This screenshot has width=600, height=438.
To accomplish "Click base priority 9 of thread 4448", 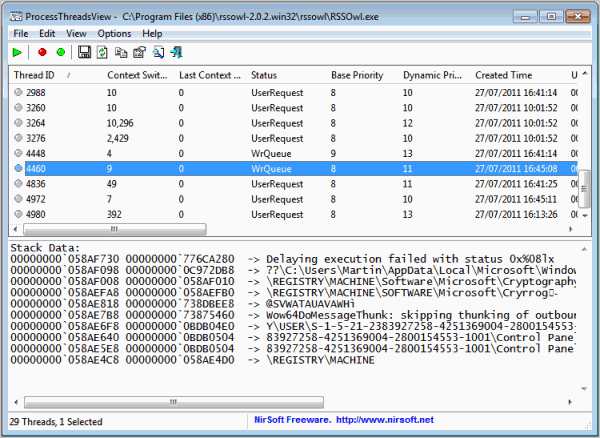I will (x=333, y=153).
